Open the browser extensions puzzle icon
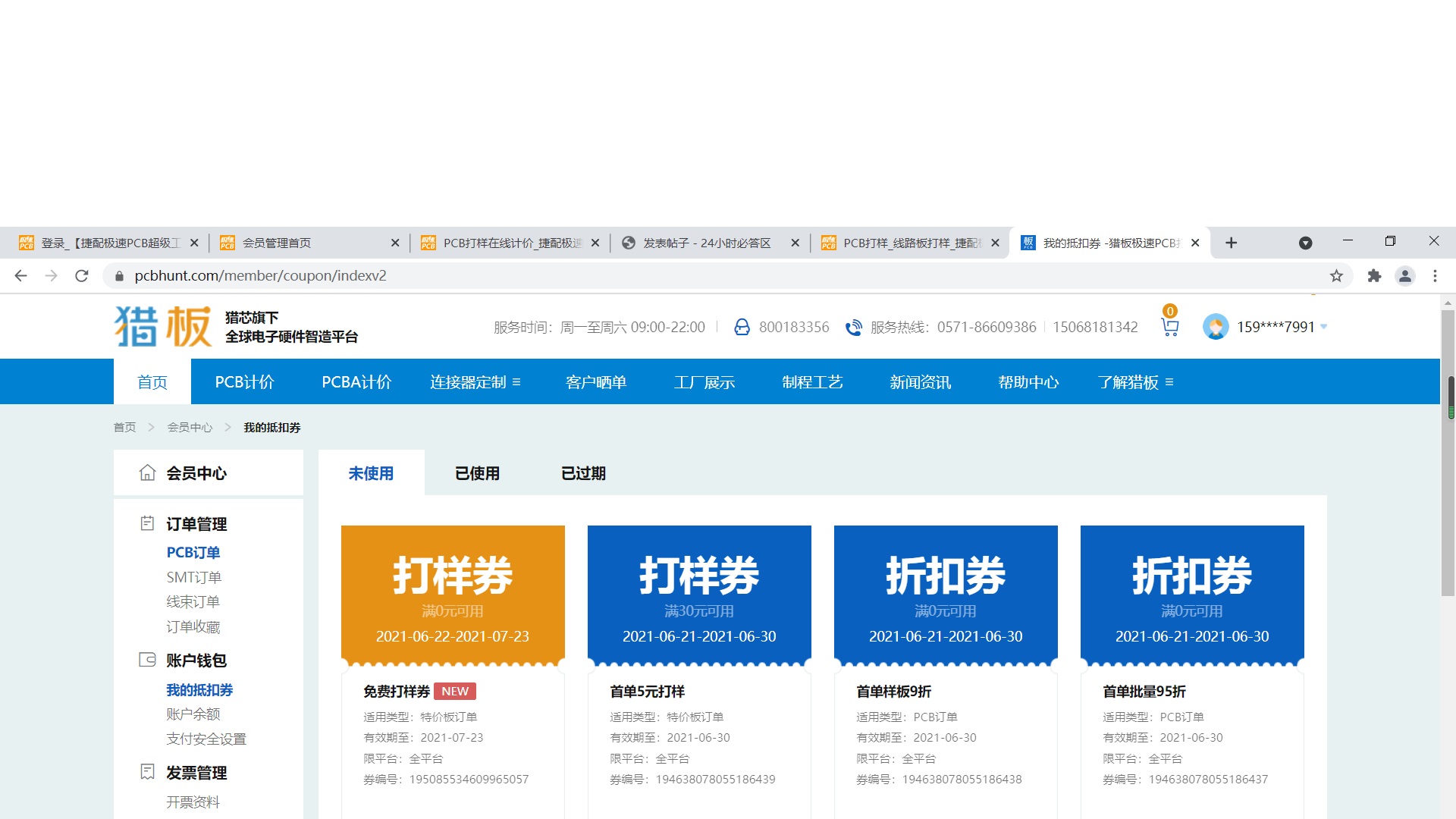 click(x=1374, y=276)
